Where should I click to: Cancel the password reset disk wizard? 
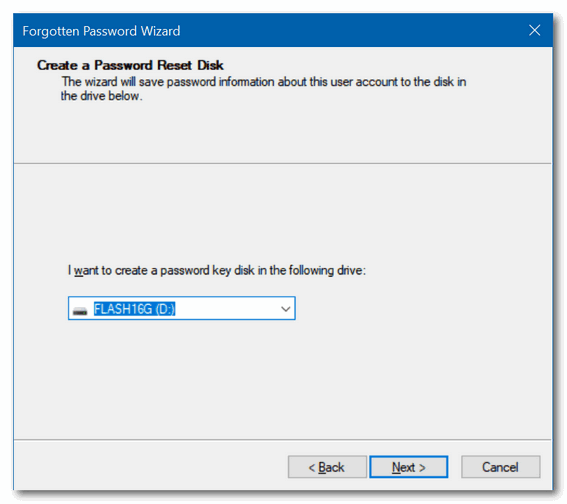pyautogui.click(x=500, y=467)
